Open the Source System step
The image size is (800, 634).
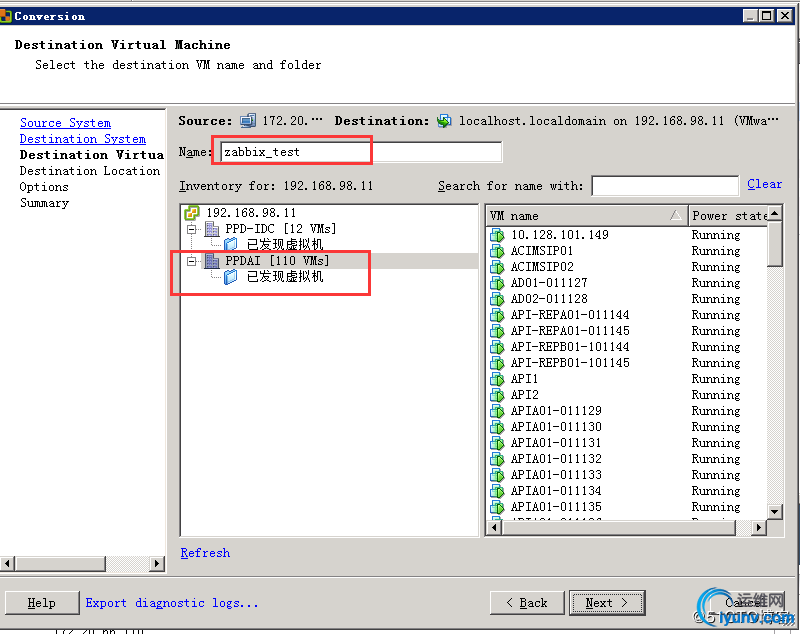pyautogui.click(x=65, y=123)
